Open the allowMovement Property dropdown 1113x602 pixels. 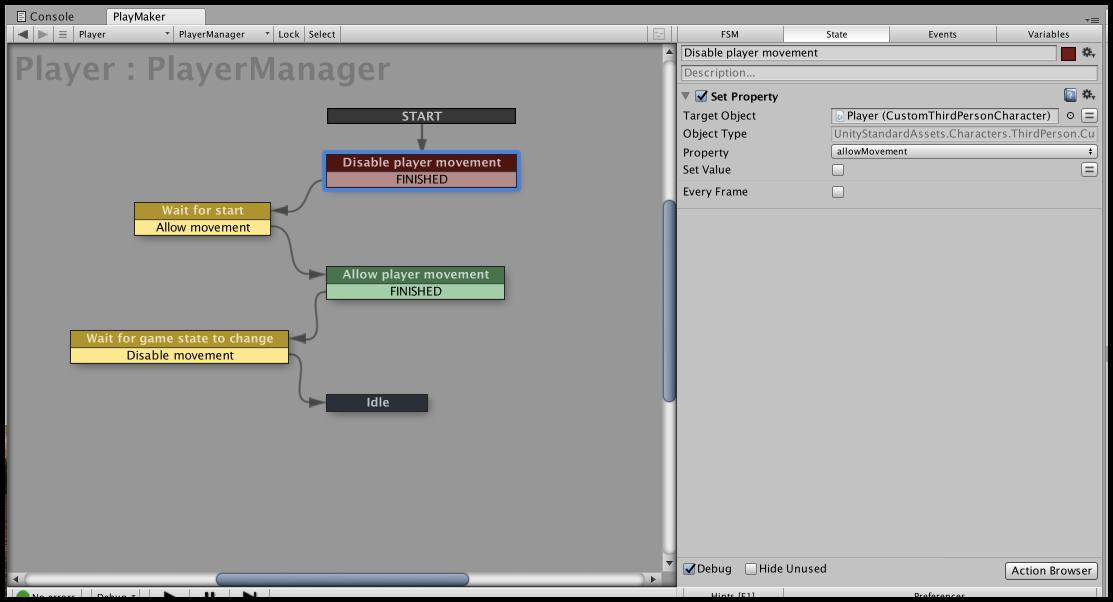[964, 151]
